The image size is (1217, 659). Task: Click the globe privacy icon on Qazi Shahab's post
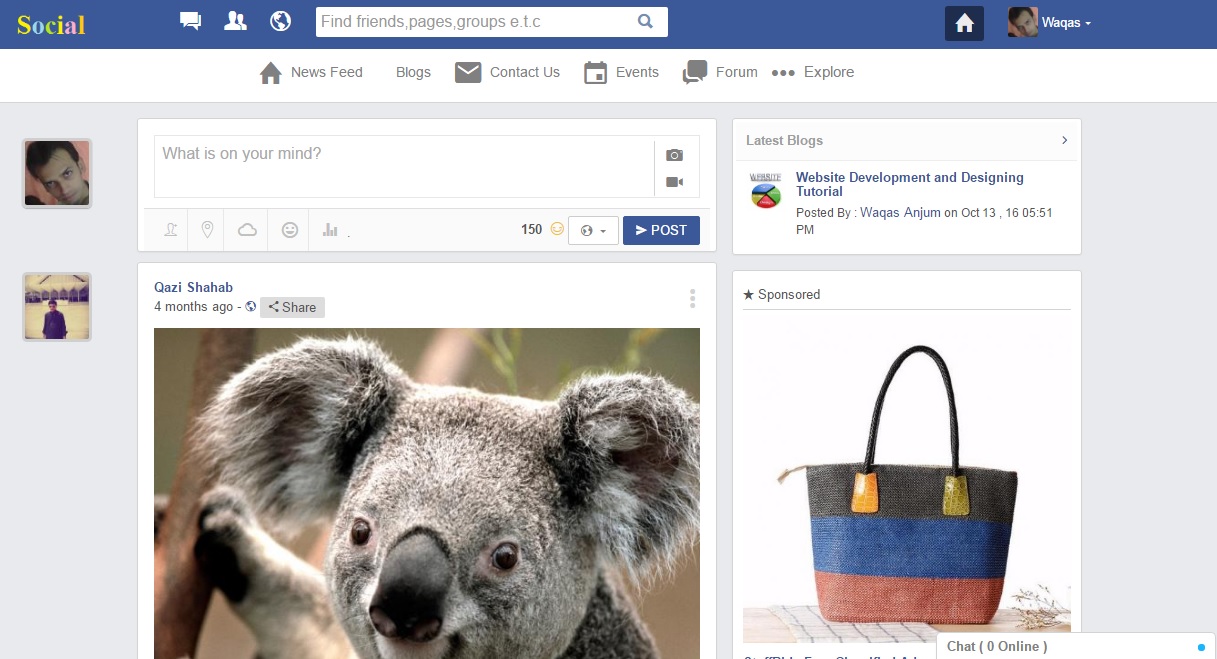point(251,307)
